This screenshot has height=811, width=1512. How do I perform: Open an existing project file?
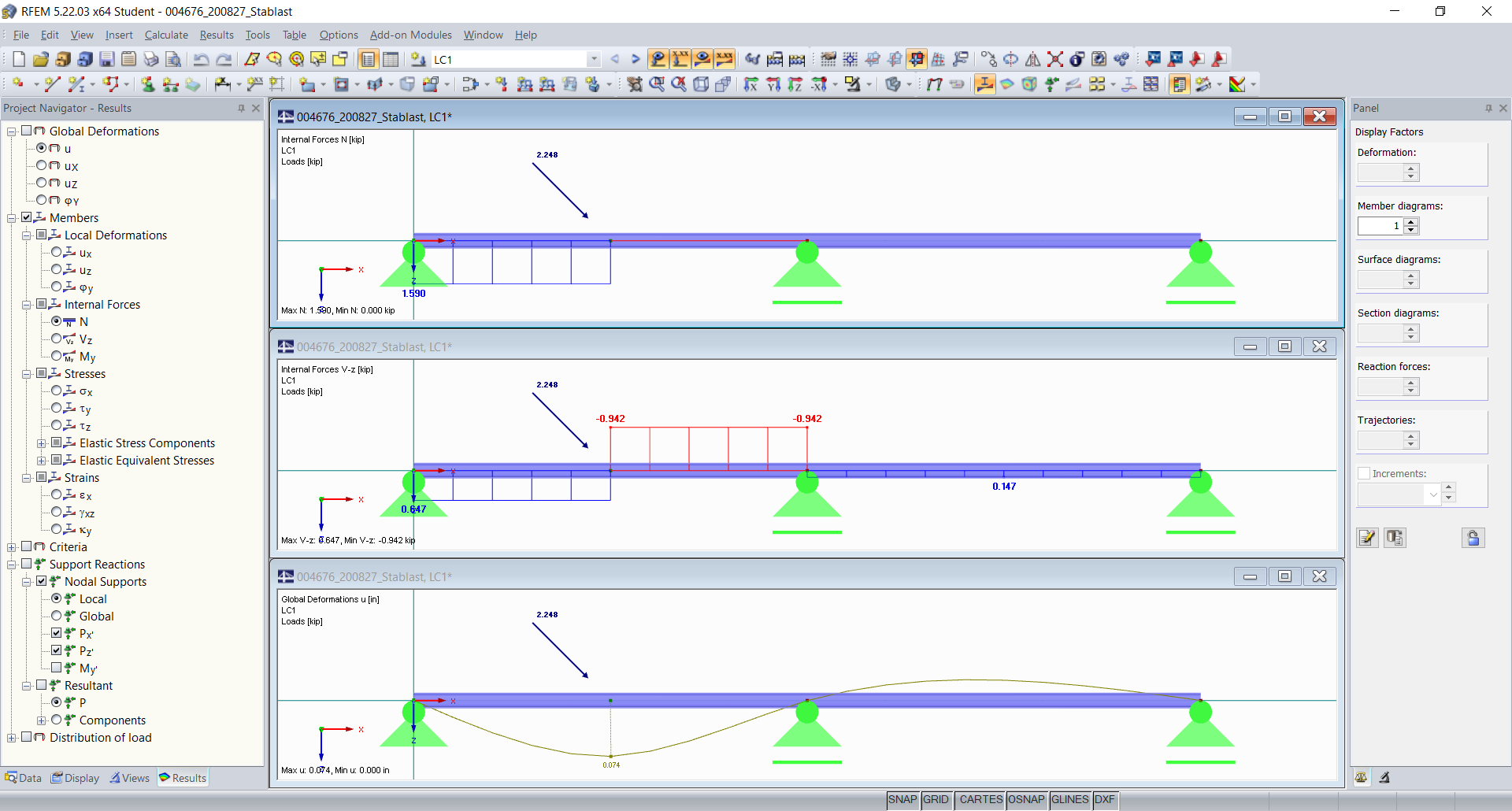(x=40, y=59)
